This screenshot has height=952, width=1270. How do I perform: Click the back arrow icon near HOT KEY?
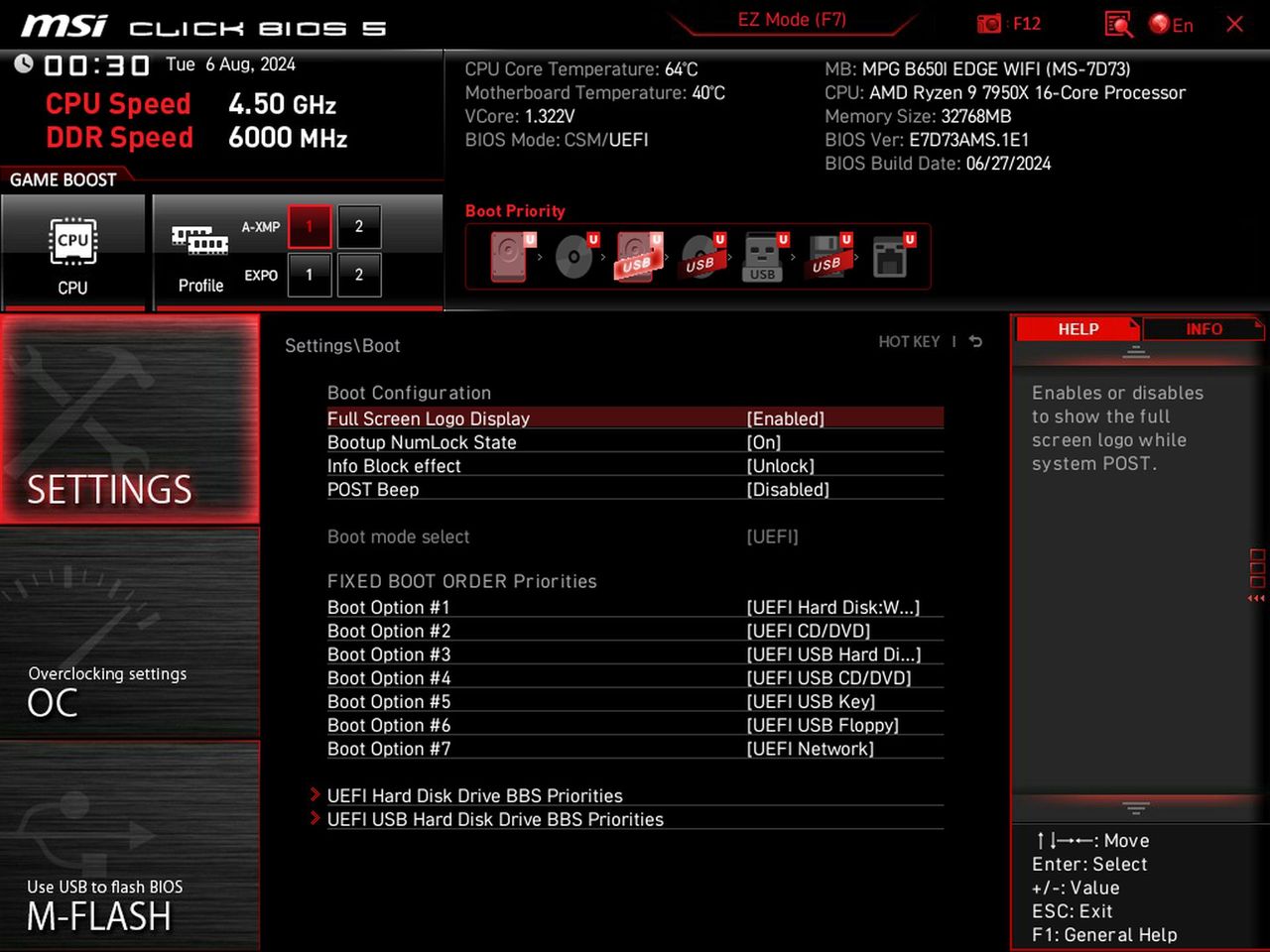pyautogui.click(x=976, y=341)
